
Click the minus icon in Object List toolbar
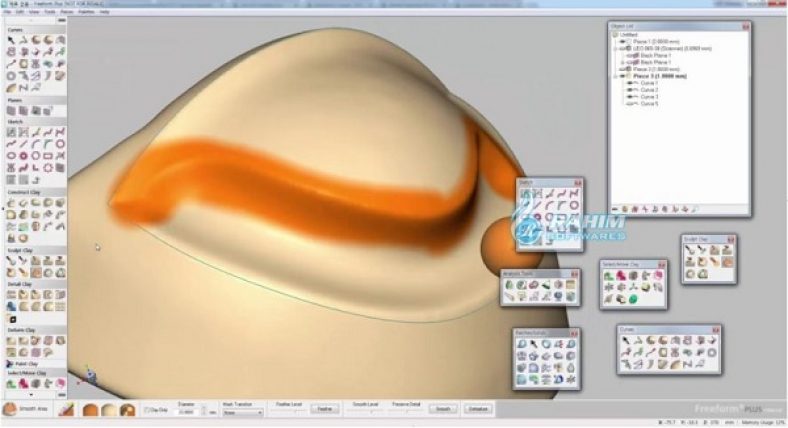tap(615, 209)
